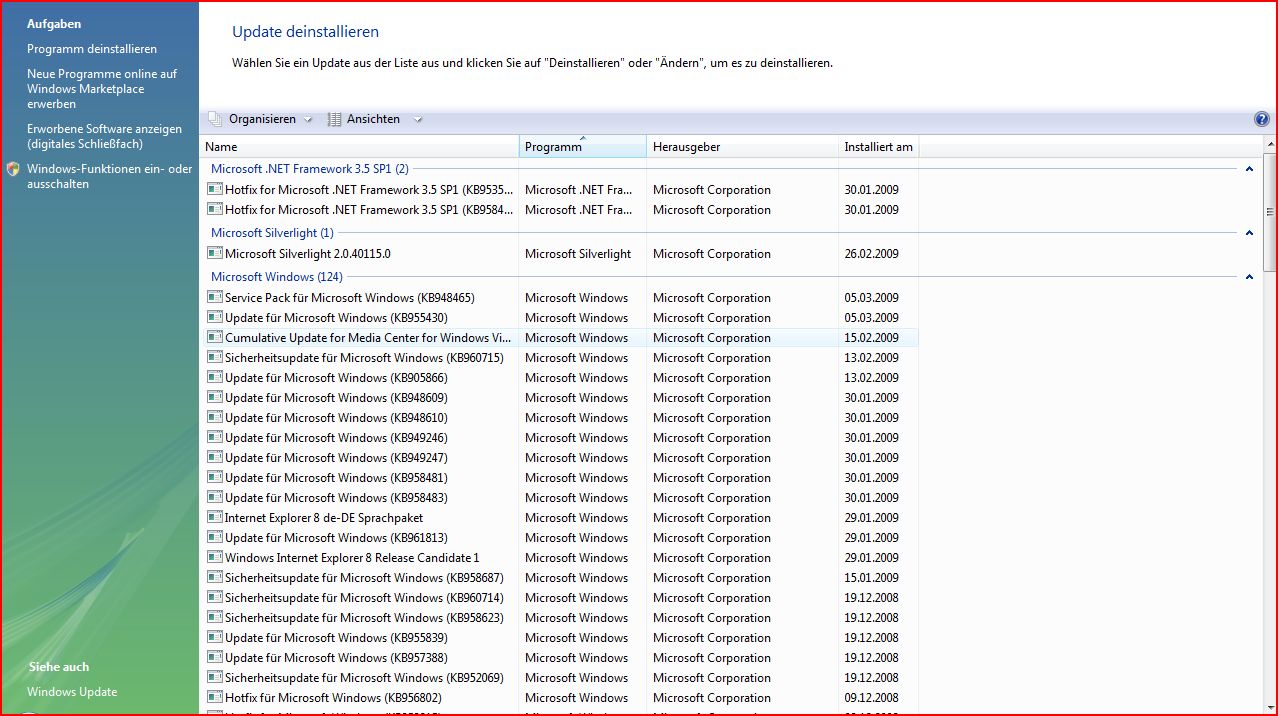The image size is (1278, 716).
Task: Click the date 09.12.2008 of Hotfix KB956802
Action: pyautogui.click(x=871, y=698)
